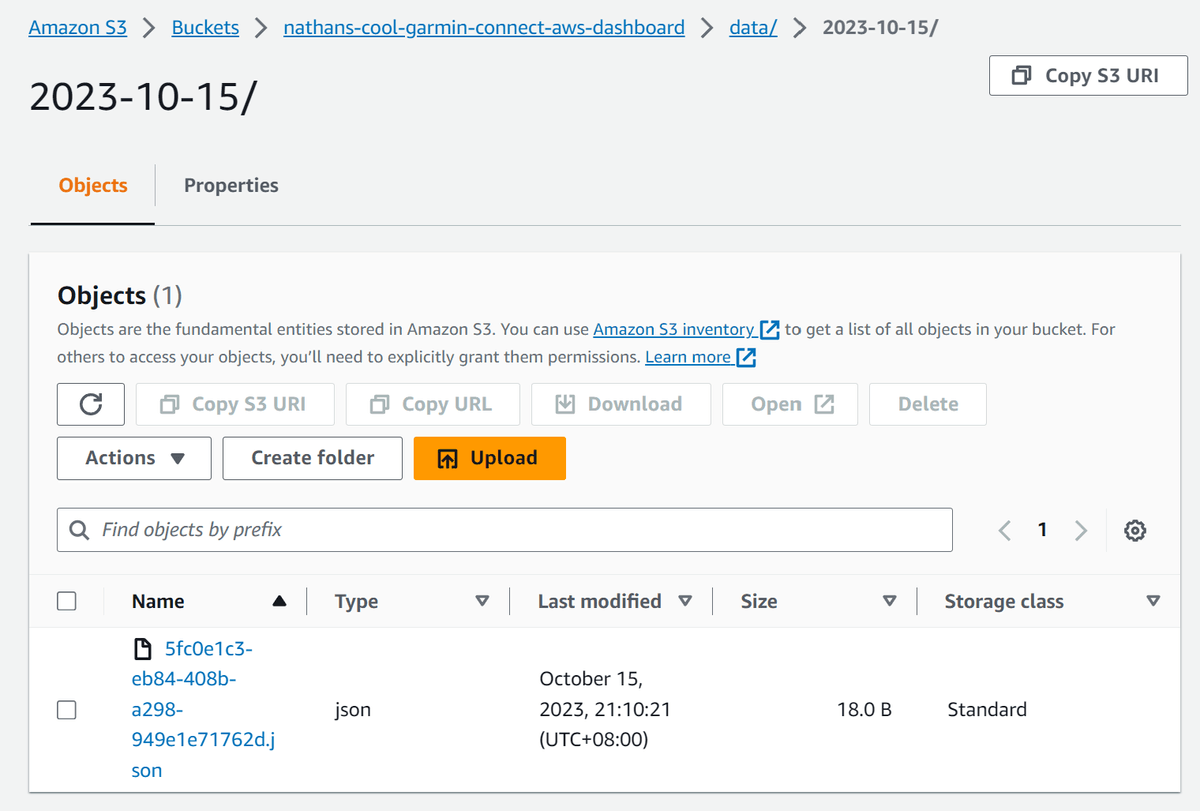Open the Buckets breadcrumb link
Image resolution: width=1200 pixels, height=811 pixels.
[x=205, y=27]
